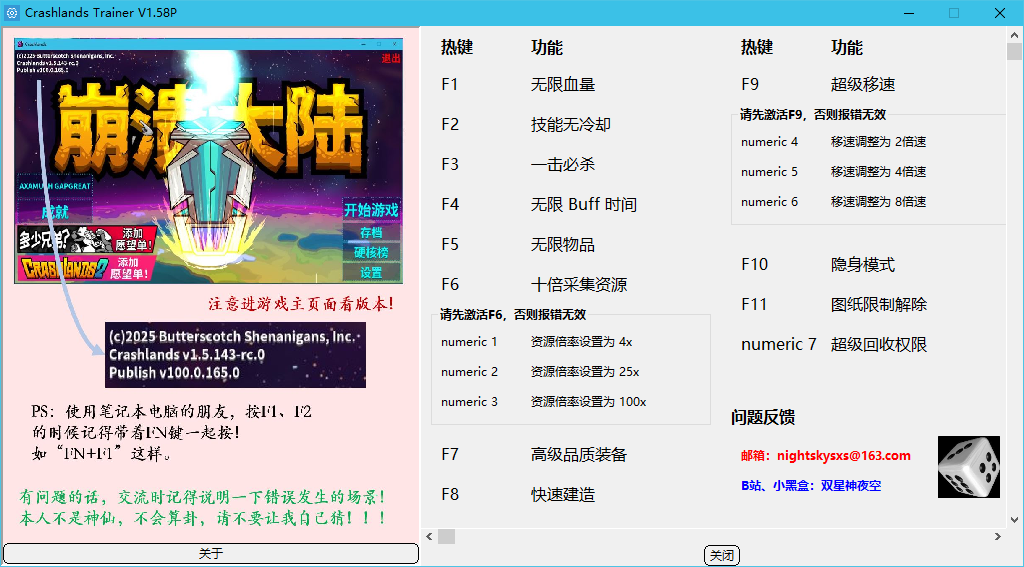Click the right column 功能 header
Screen dimensions: 1024x567
[847, 47]
